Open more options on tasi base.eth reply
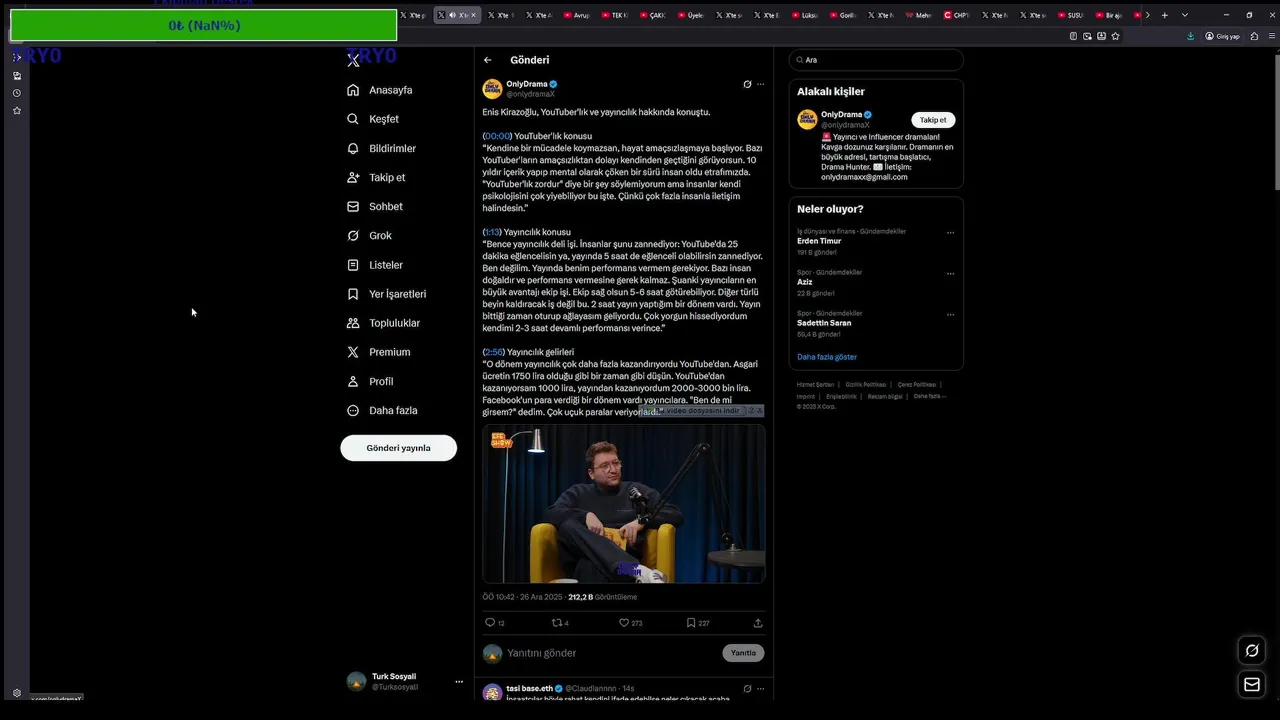 [x=760, y=688]
